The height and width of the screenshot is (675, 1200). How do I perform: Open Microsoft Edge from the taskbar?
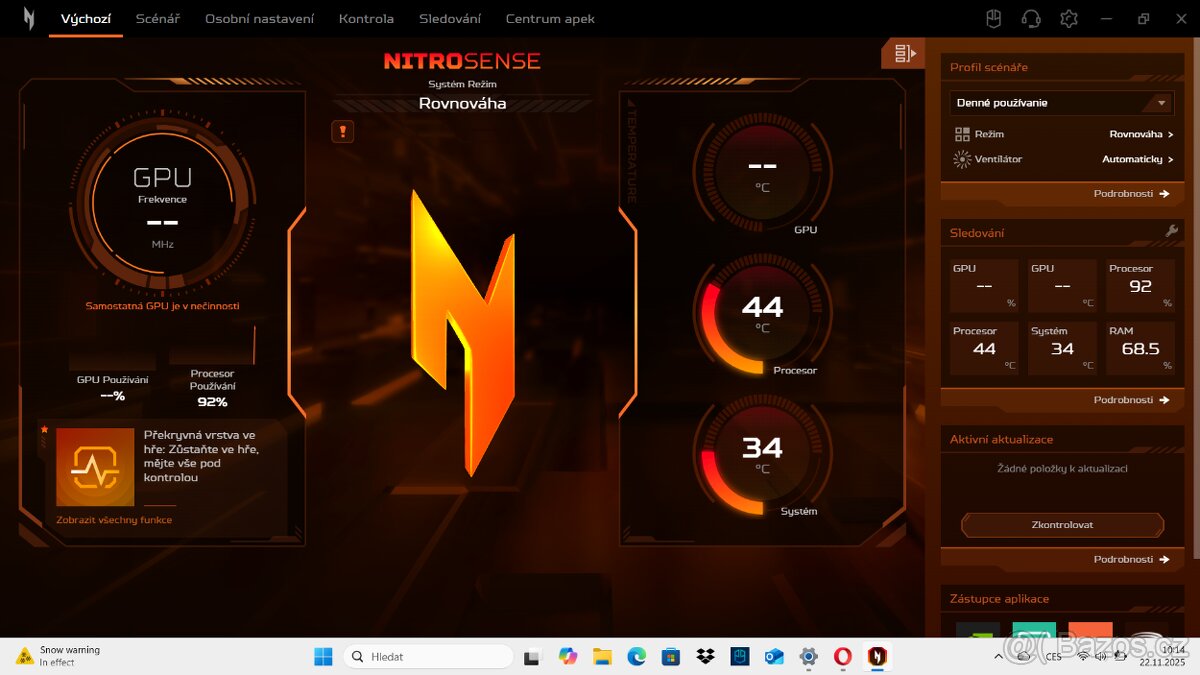pyautogui.click(x=637, y=656)
